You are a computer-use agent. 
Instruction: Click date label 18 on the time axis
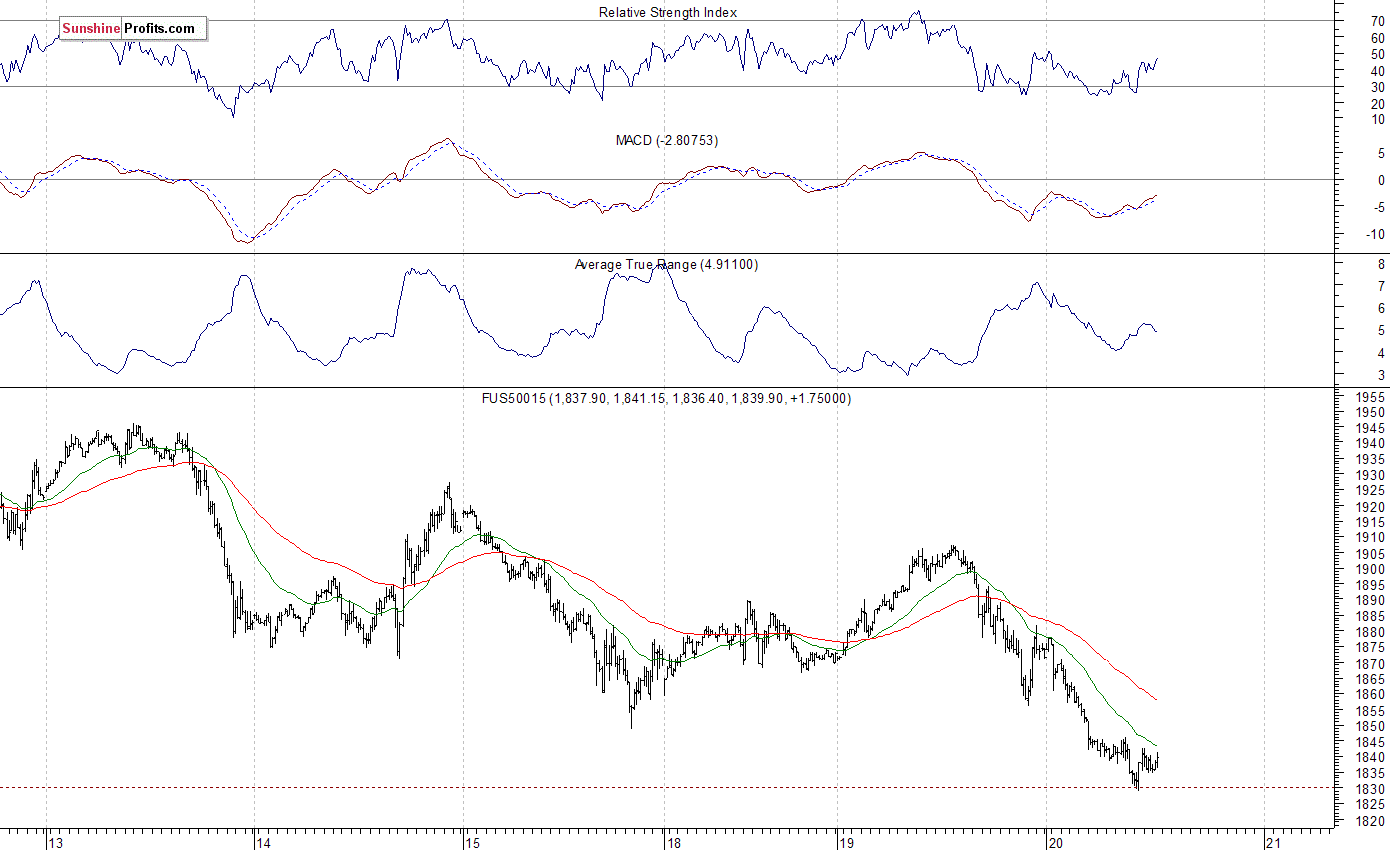tap(674, 843)
